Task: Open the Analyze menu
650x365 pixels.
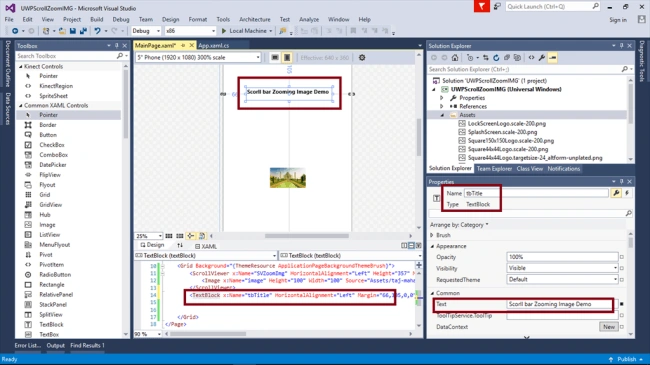Action: tap(309, 19)
